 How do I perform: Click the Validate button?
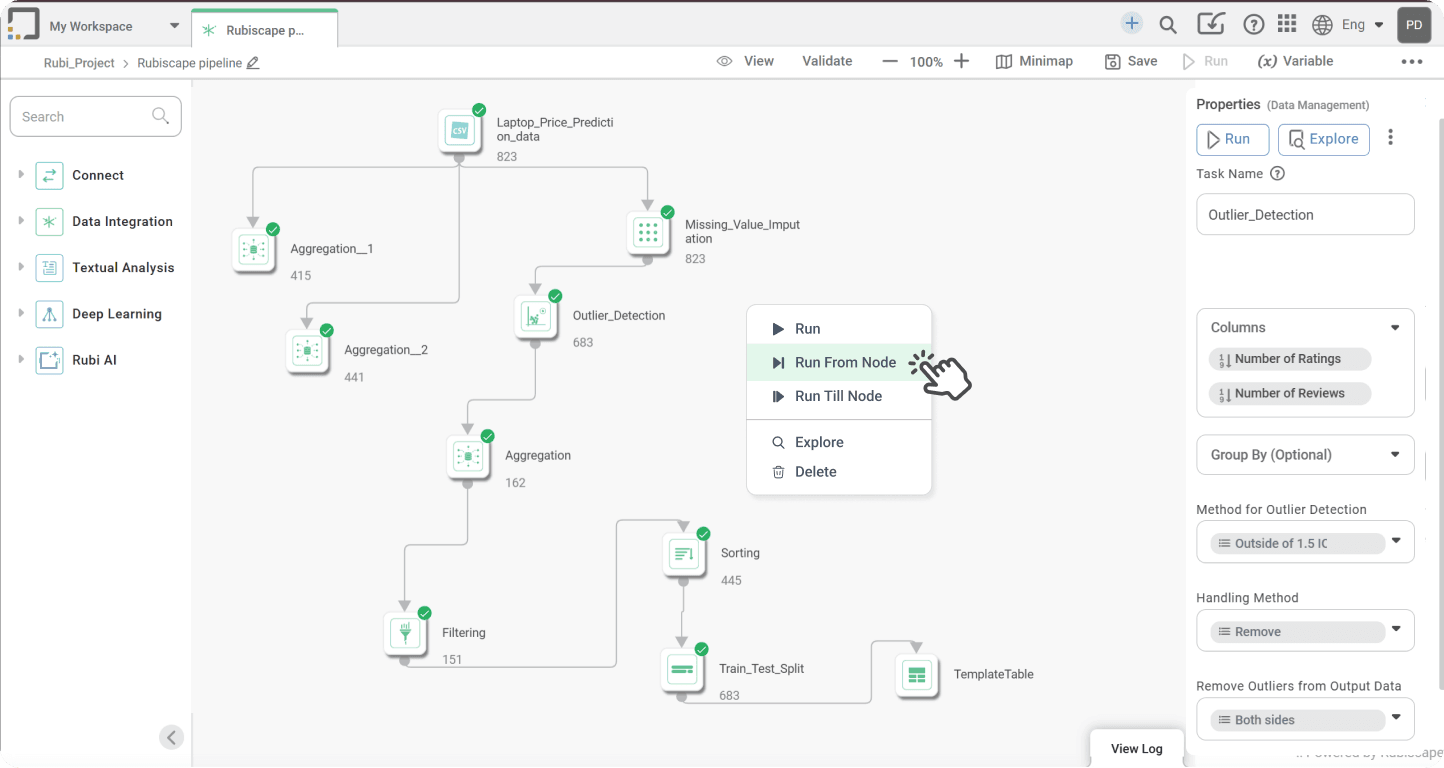[827, 61]
